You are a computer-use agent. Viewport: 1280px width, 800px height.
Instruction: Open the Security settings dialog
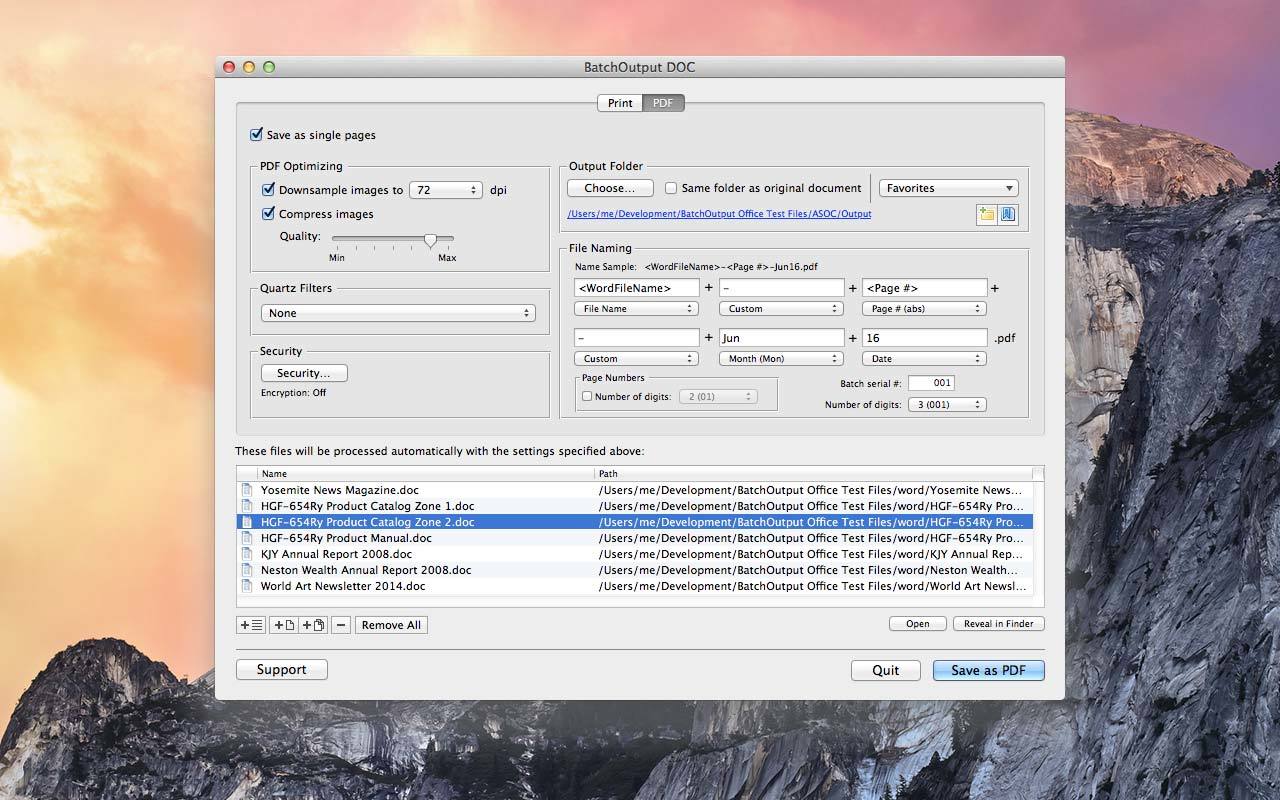click(x=303, y=372)
